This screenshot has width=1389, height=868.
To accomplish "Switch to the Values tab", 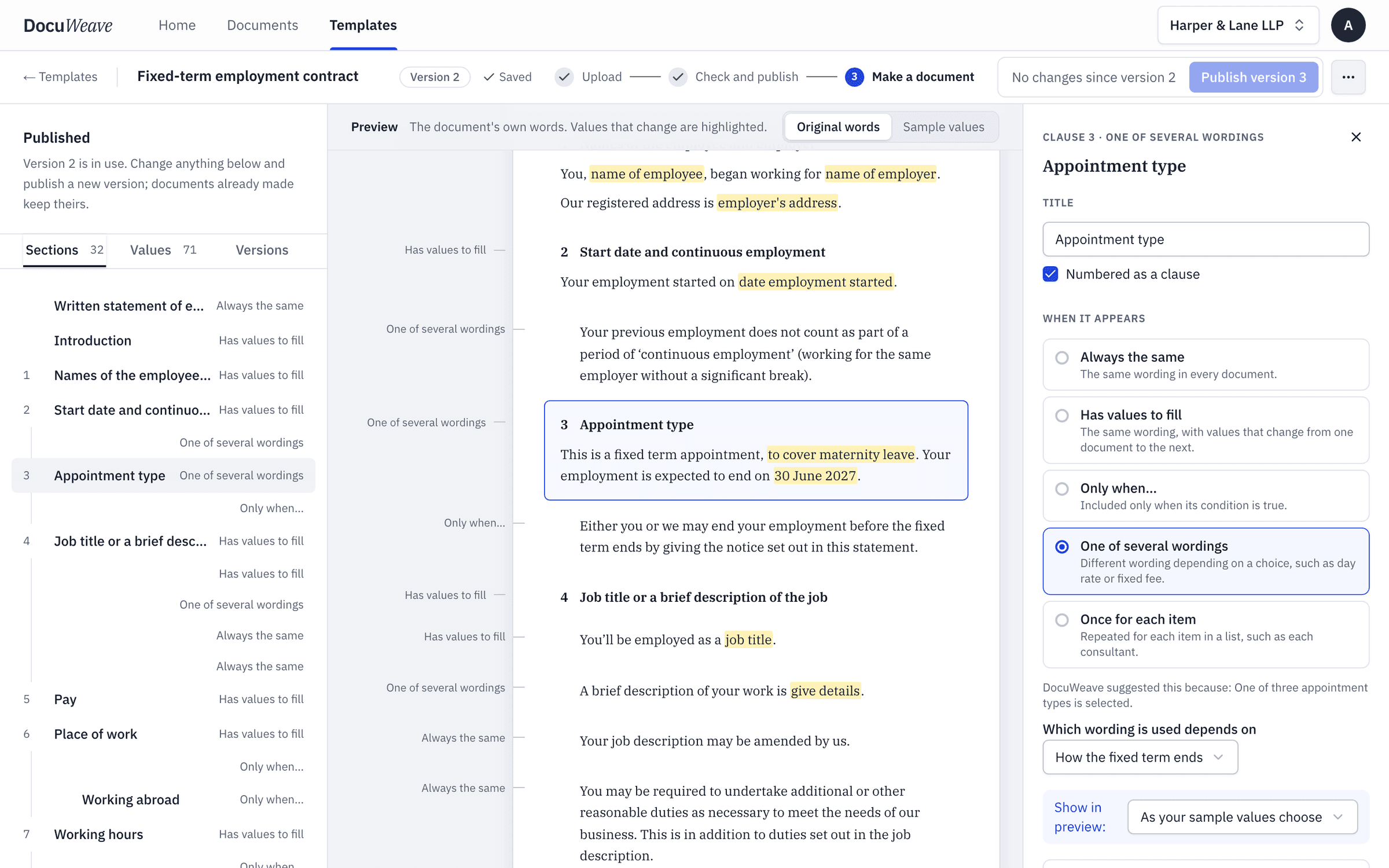I will [163, 250].
